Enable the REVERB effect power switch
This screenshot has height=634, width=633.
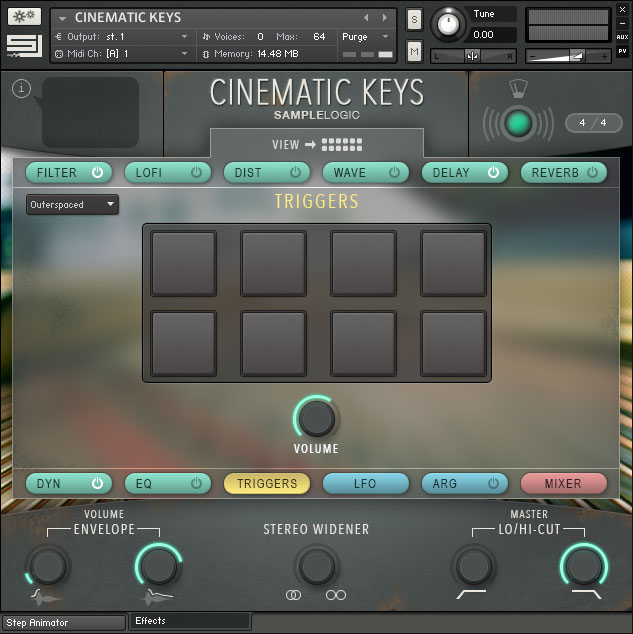pyautogui.click(x=593, y=172)
